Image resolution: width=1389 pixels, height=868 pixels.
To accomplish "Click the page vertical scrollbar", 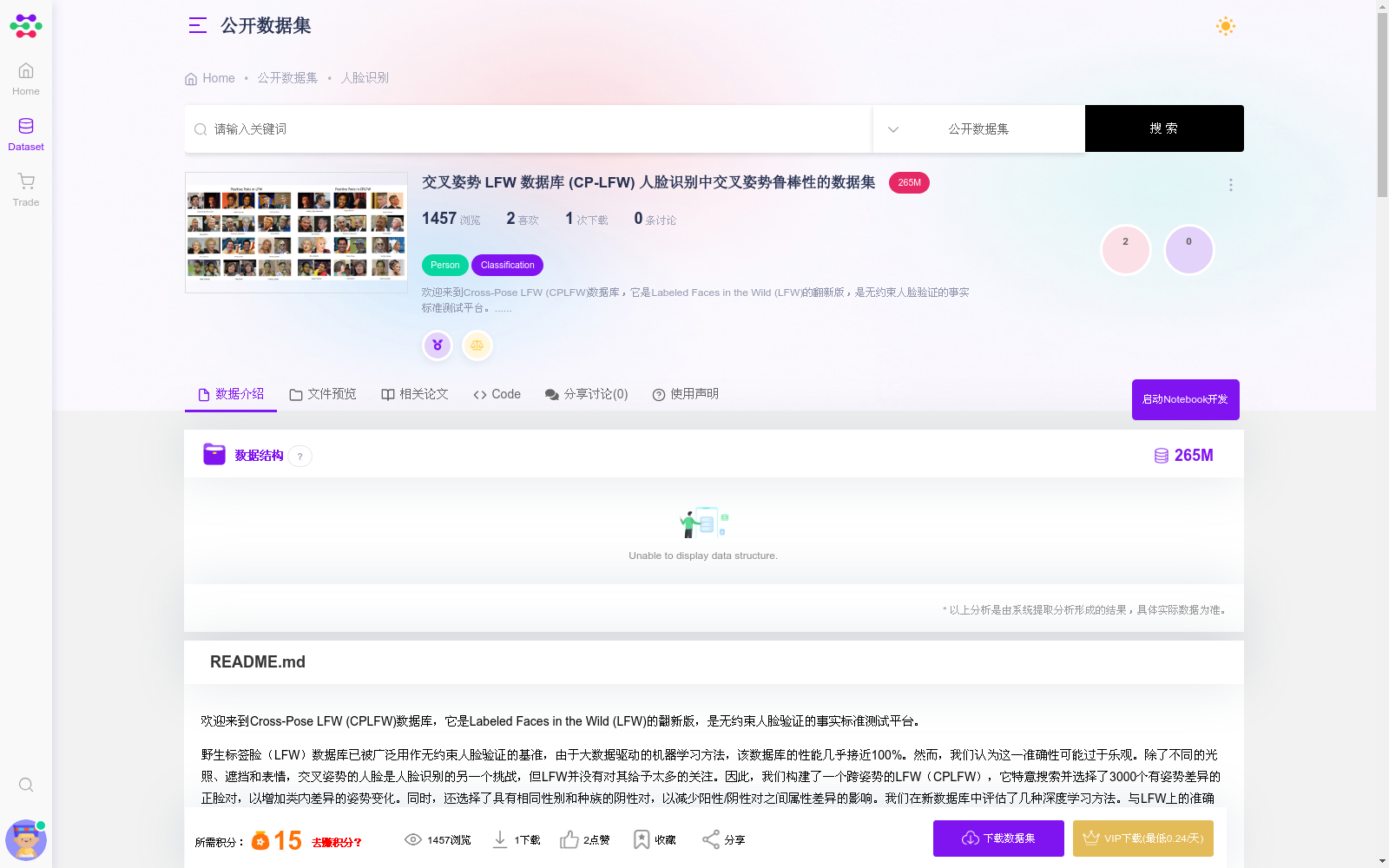I will tap(1382, 104).
